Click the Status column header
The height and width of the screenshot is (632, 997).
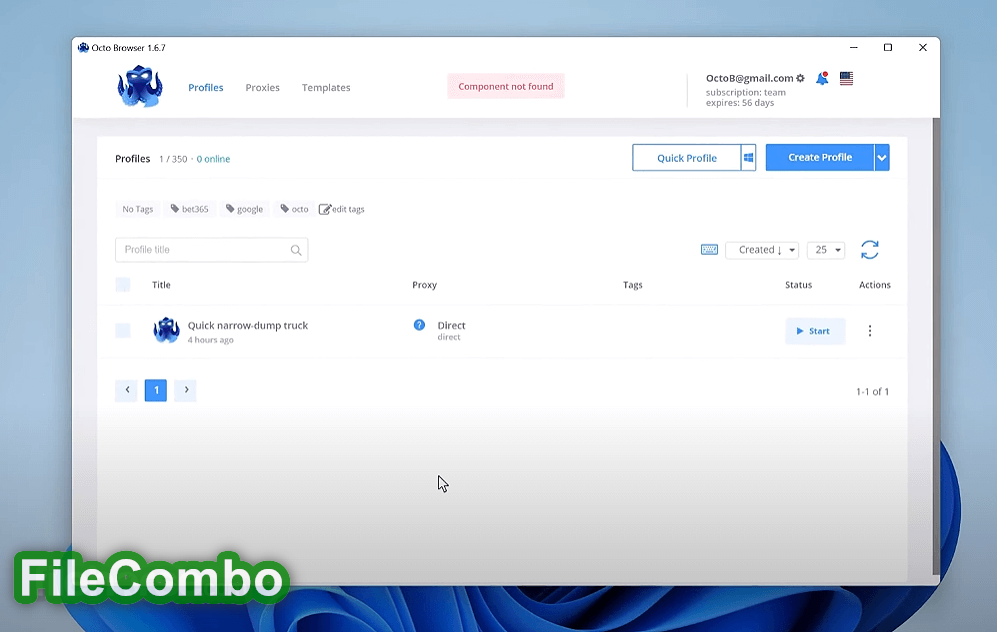[798, 285]
